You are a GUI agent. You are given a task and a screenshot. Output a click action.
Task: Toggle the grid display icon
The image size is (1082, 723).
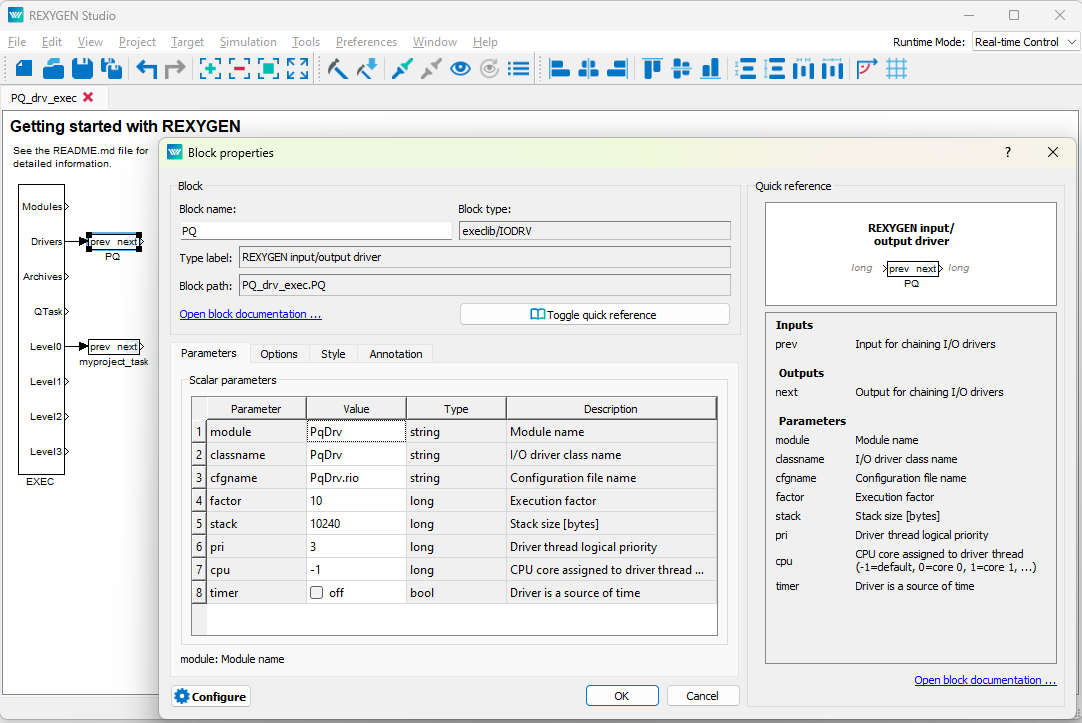[896, 68]
